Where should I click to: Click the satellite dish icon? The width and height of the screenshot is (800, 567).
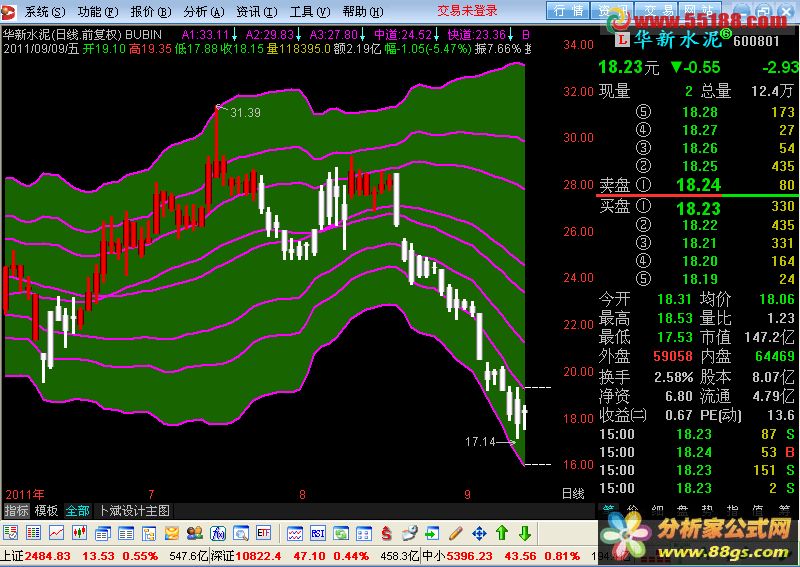(x=410, y=533)
